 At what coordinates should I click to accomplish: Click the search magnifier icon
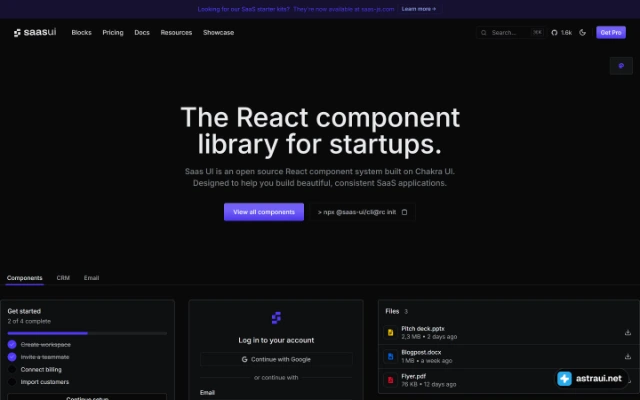(484, 33)
